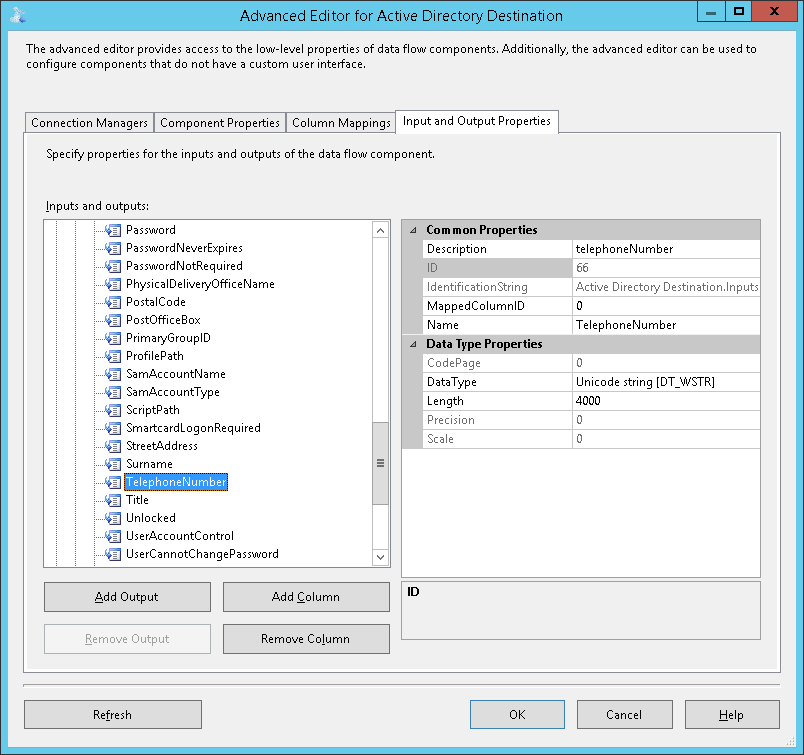Click the column icon beside PostalCode
The image size is (804, 755).
113,302
